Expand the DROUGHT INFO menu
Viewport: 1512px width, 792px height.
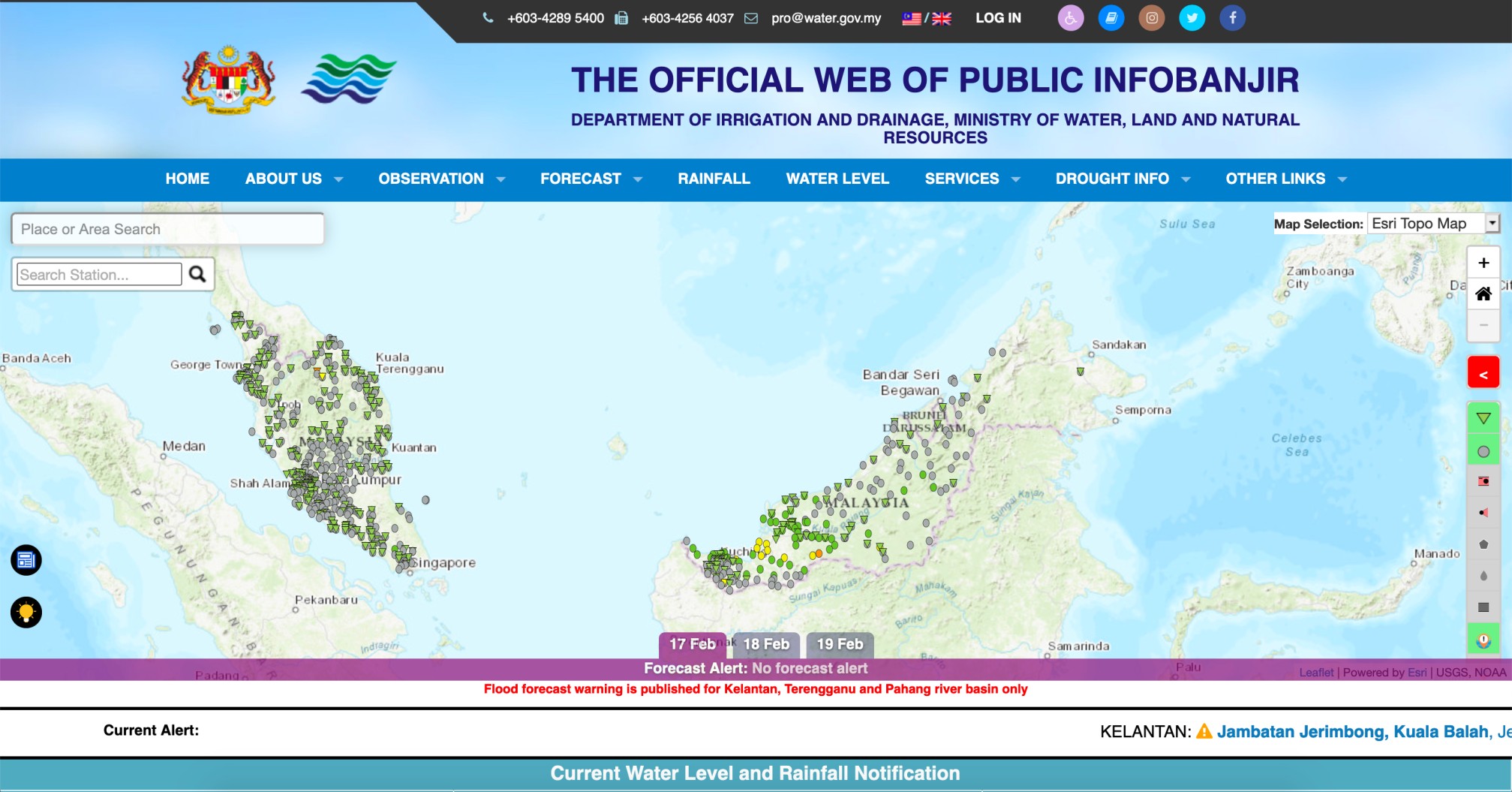(1123, 179)
